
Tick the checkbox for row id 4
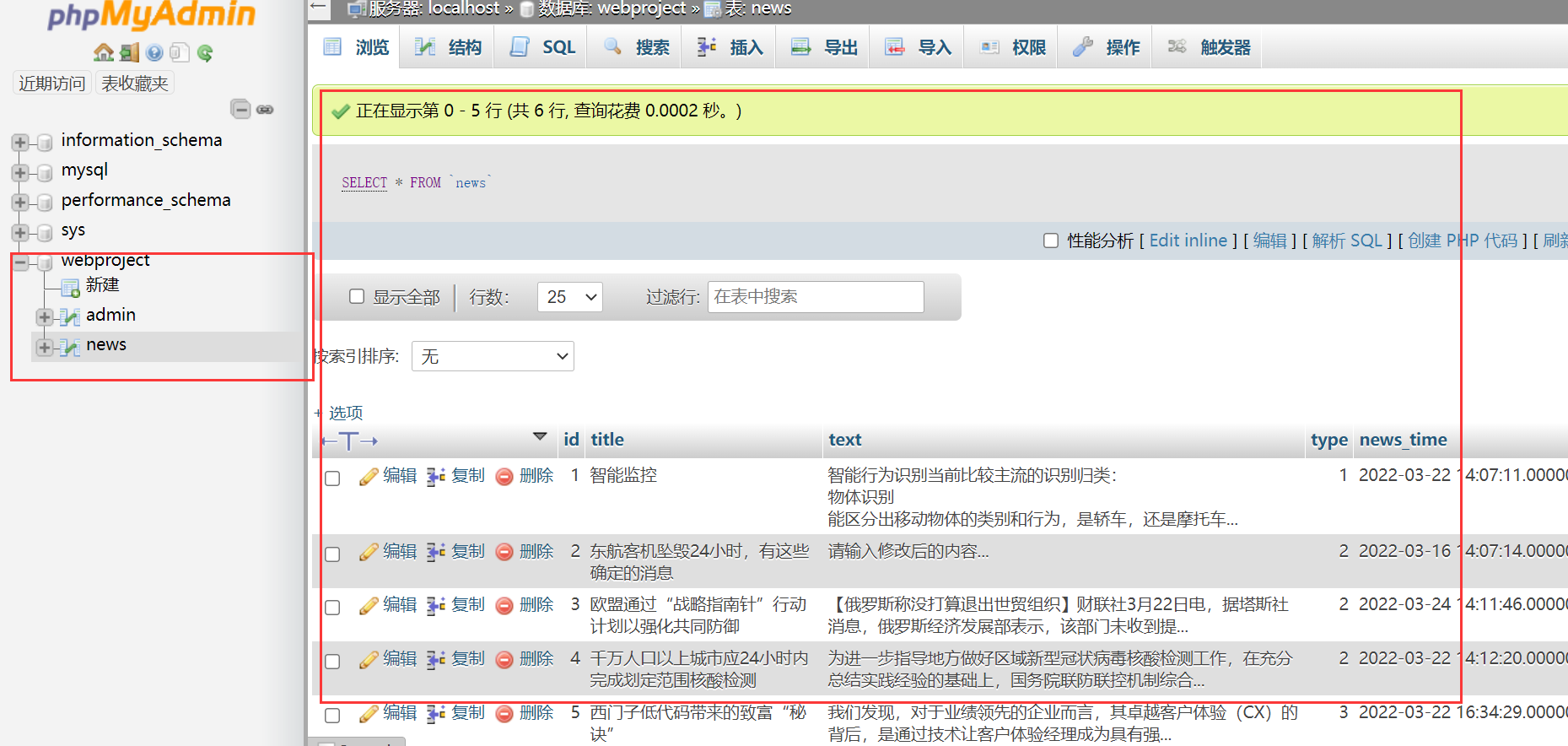point(332,662)
